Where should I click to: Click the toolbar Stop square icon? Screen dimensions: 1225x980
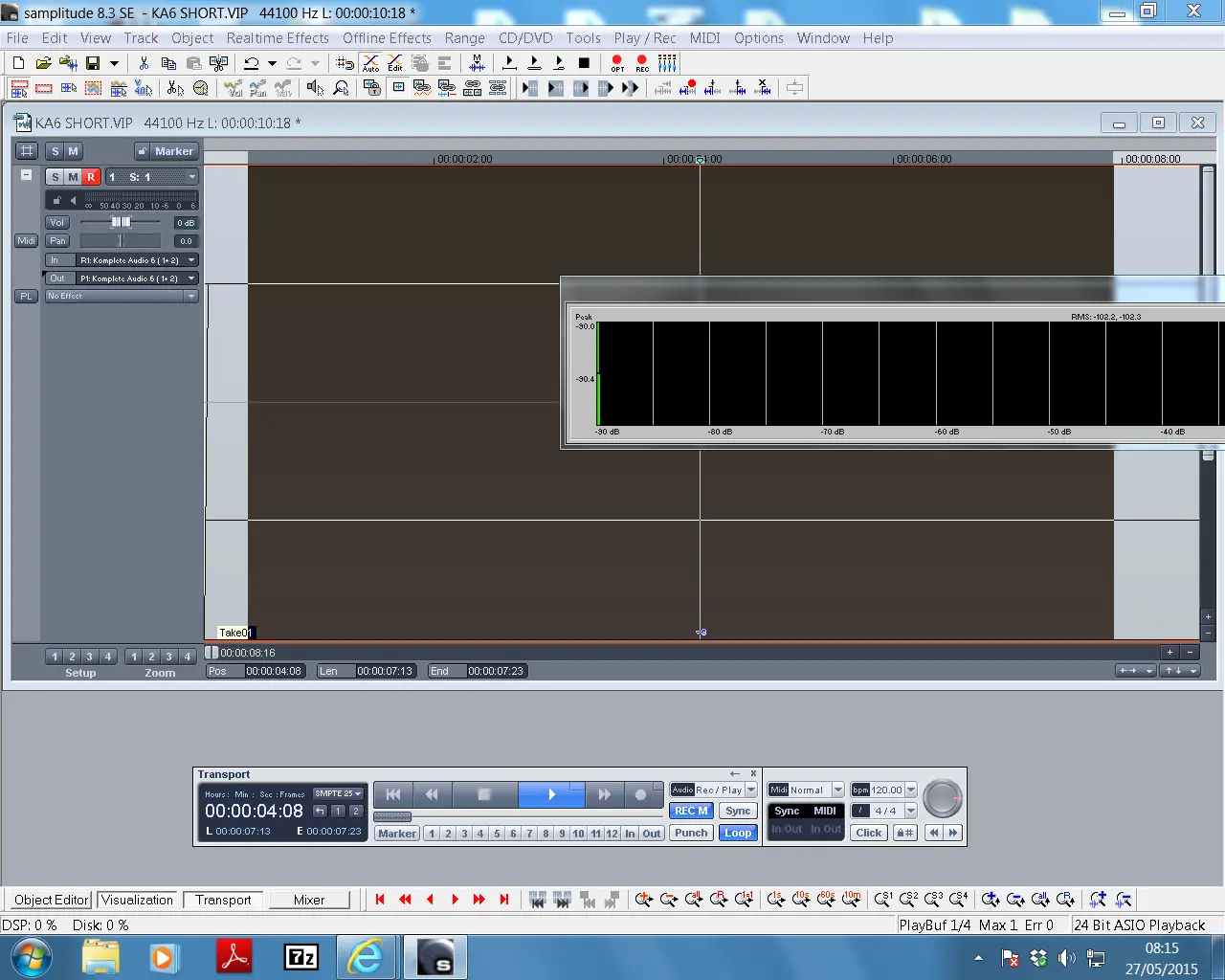coord(584,63)
